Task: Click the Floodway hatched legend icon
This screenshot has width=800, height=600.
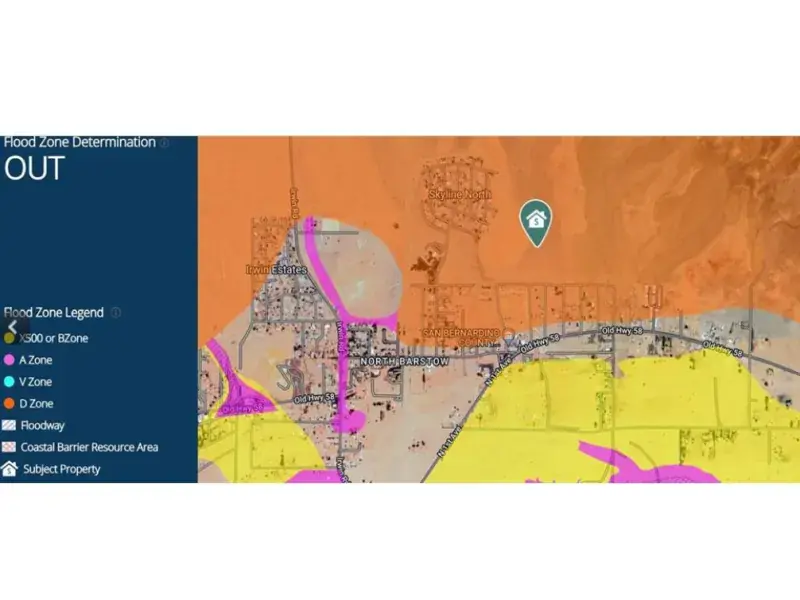Action: tap(10, 425)
